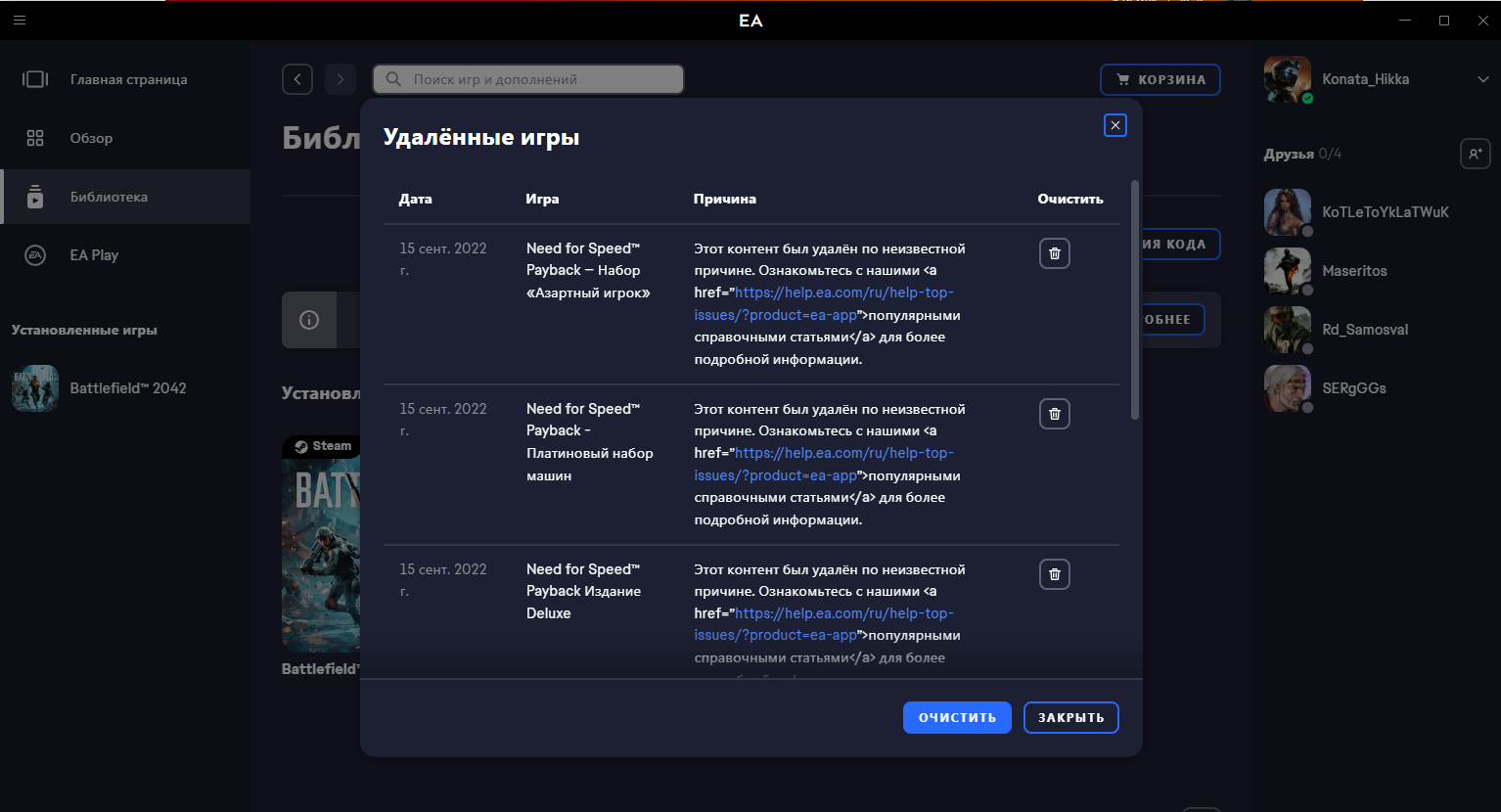Go back with the left arrow button

[297, 79]
